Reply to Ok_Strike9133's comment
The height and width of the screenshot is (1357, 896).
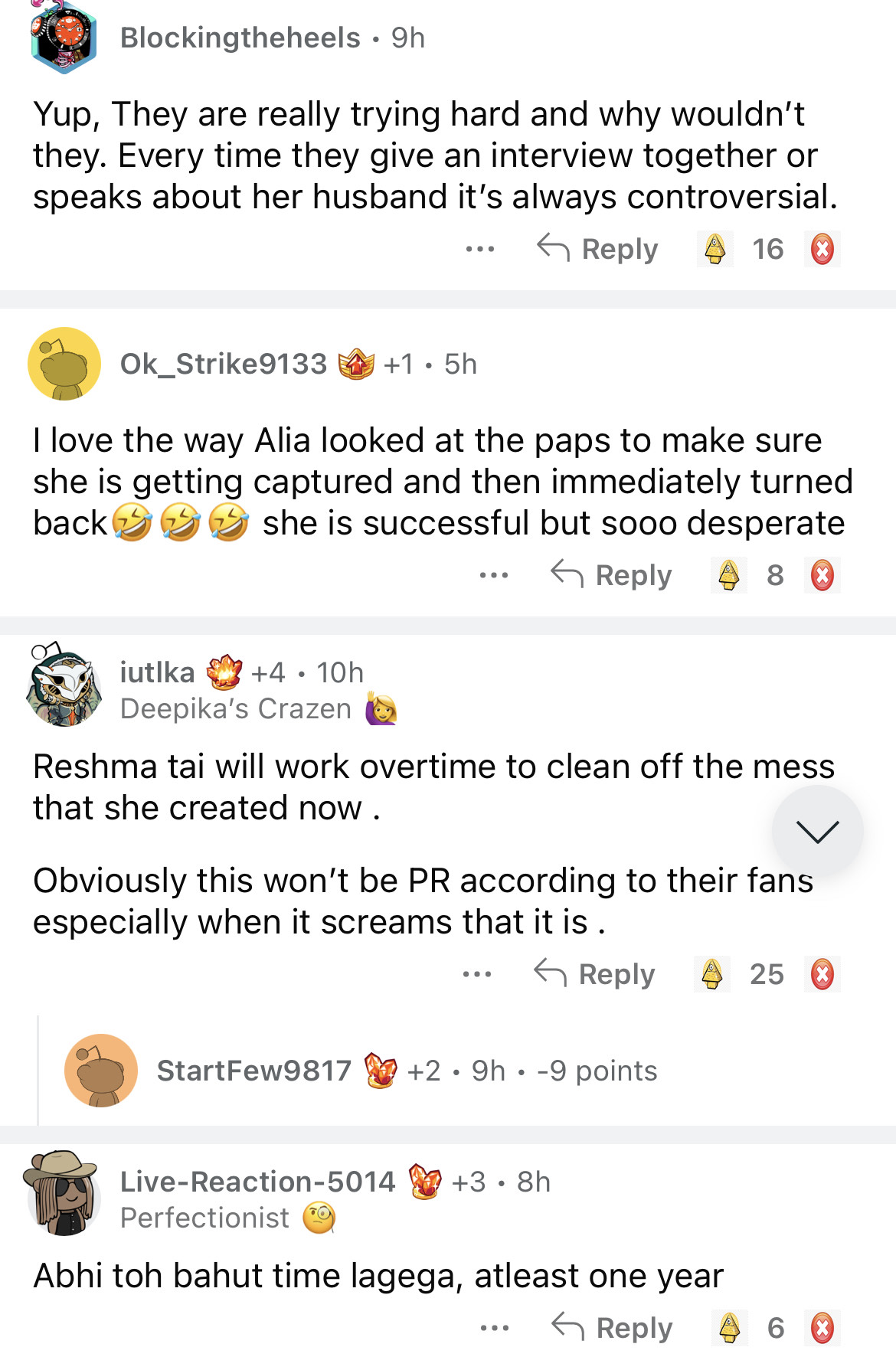pyautogui.click(x=611, y=575)
